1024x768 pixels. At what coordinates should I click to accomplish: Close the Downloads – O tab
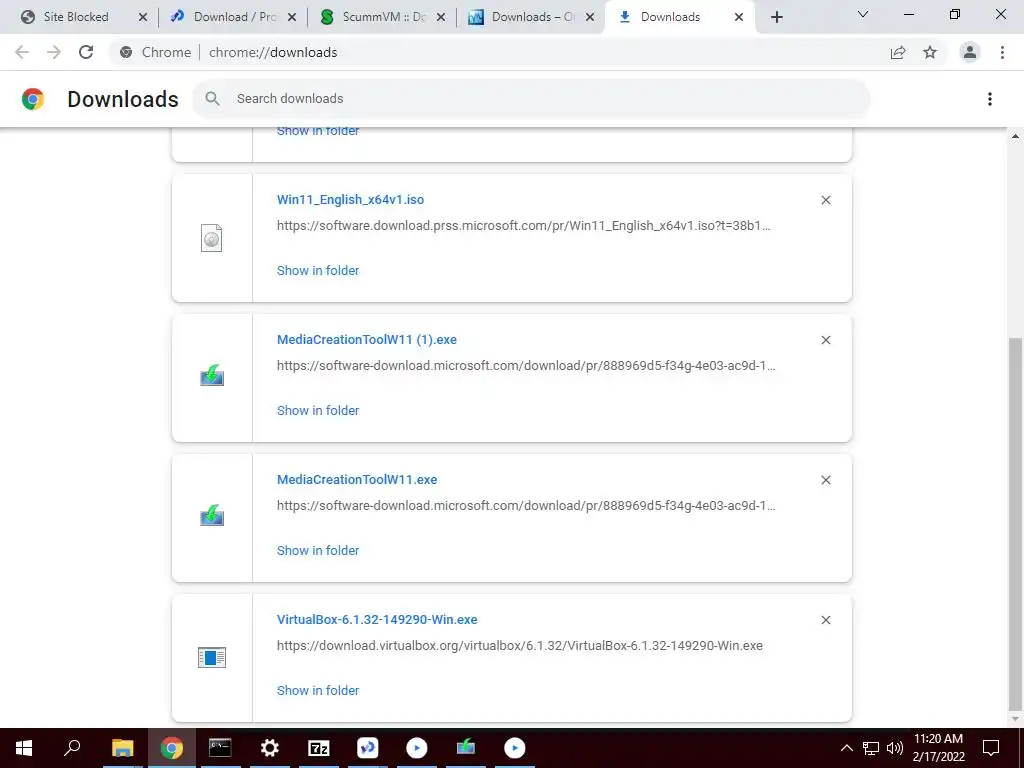coord(590,17)
